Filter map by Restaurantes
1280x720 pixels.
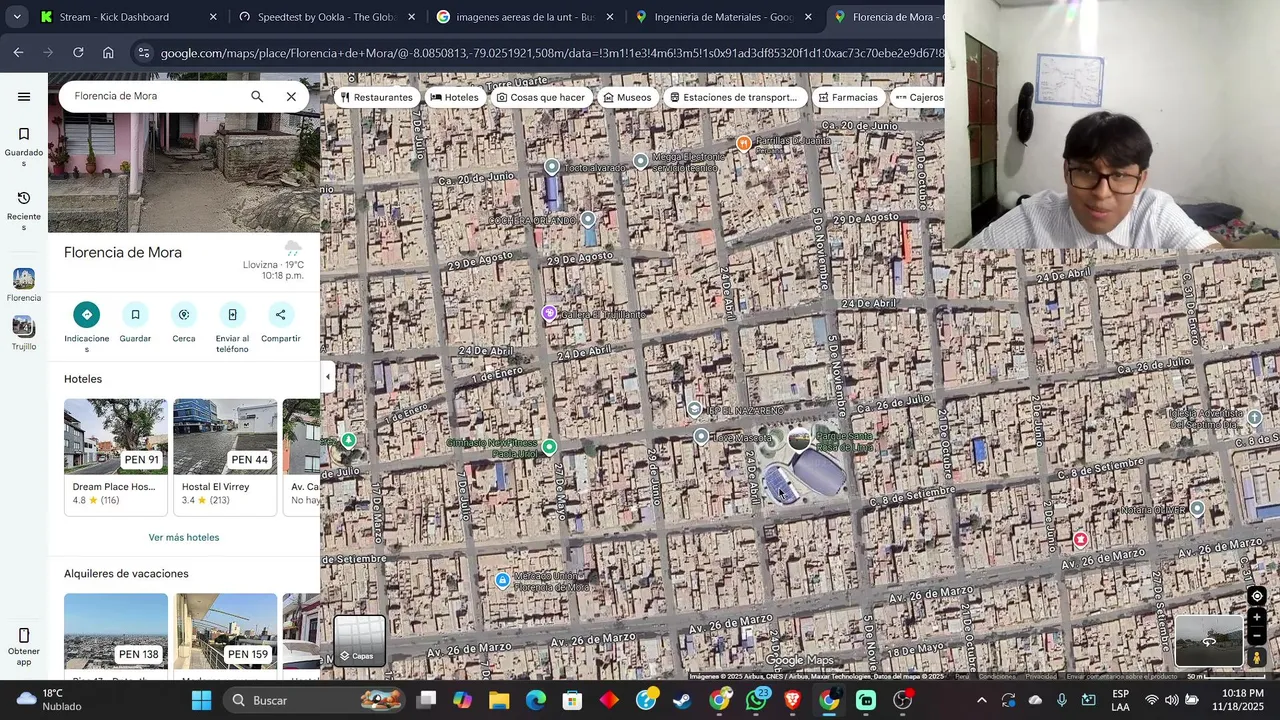pos(377,97)
